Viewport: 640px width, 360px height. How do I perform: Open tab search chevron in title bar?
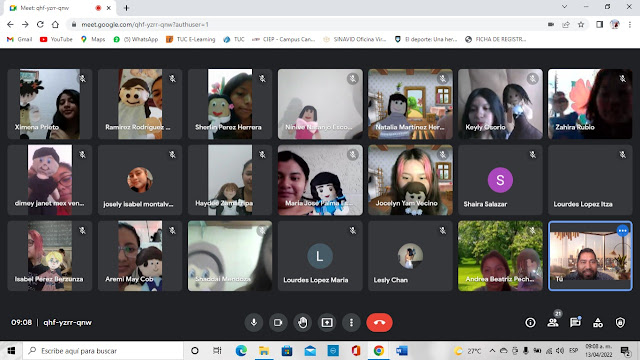click(x=564, y=7)
